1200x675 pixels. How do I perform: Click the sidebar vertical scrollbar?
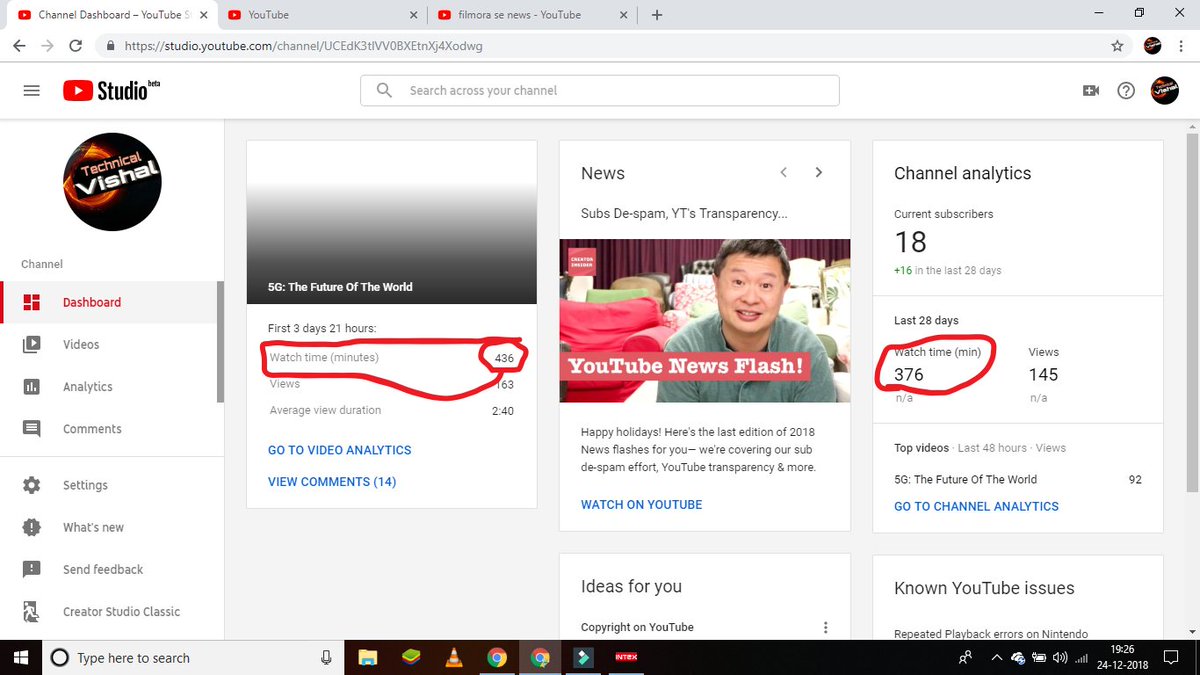[x=221, y=343]
